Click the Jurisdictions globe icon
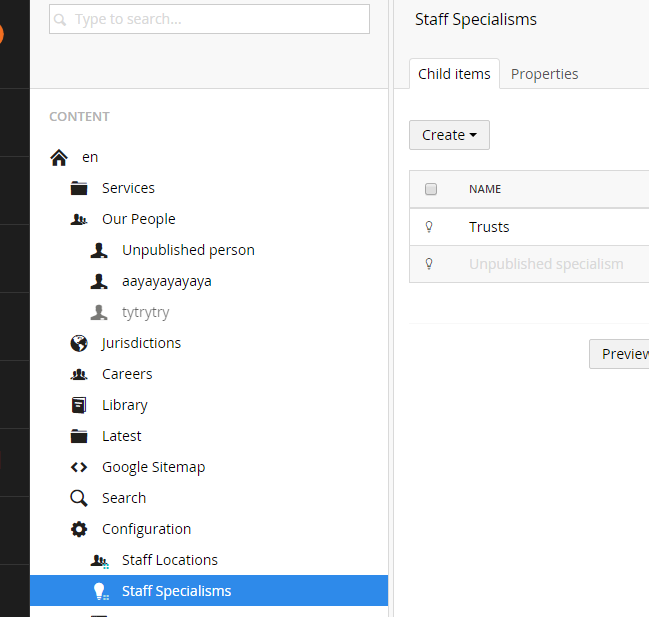This screenshot has width=649, height=617. (79, 343)
